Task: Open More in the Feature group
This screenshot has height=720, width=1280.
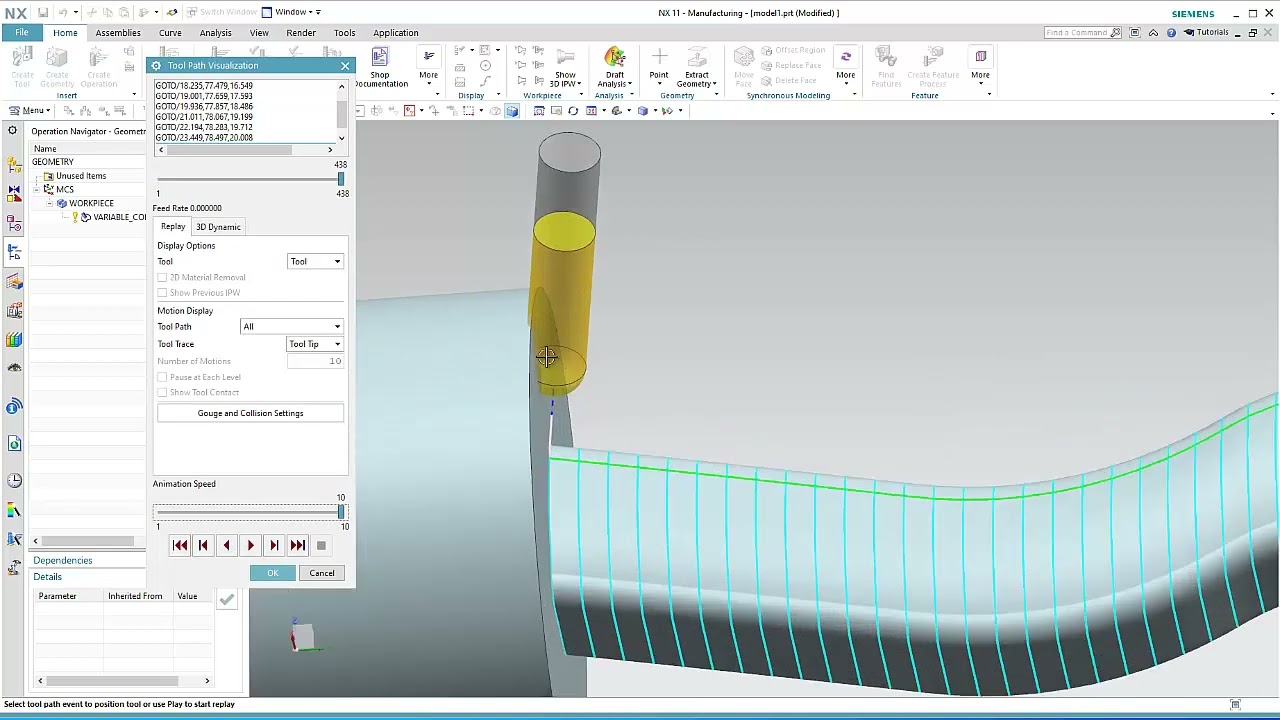Action: tap(980, 64)
